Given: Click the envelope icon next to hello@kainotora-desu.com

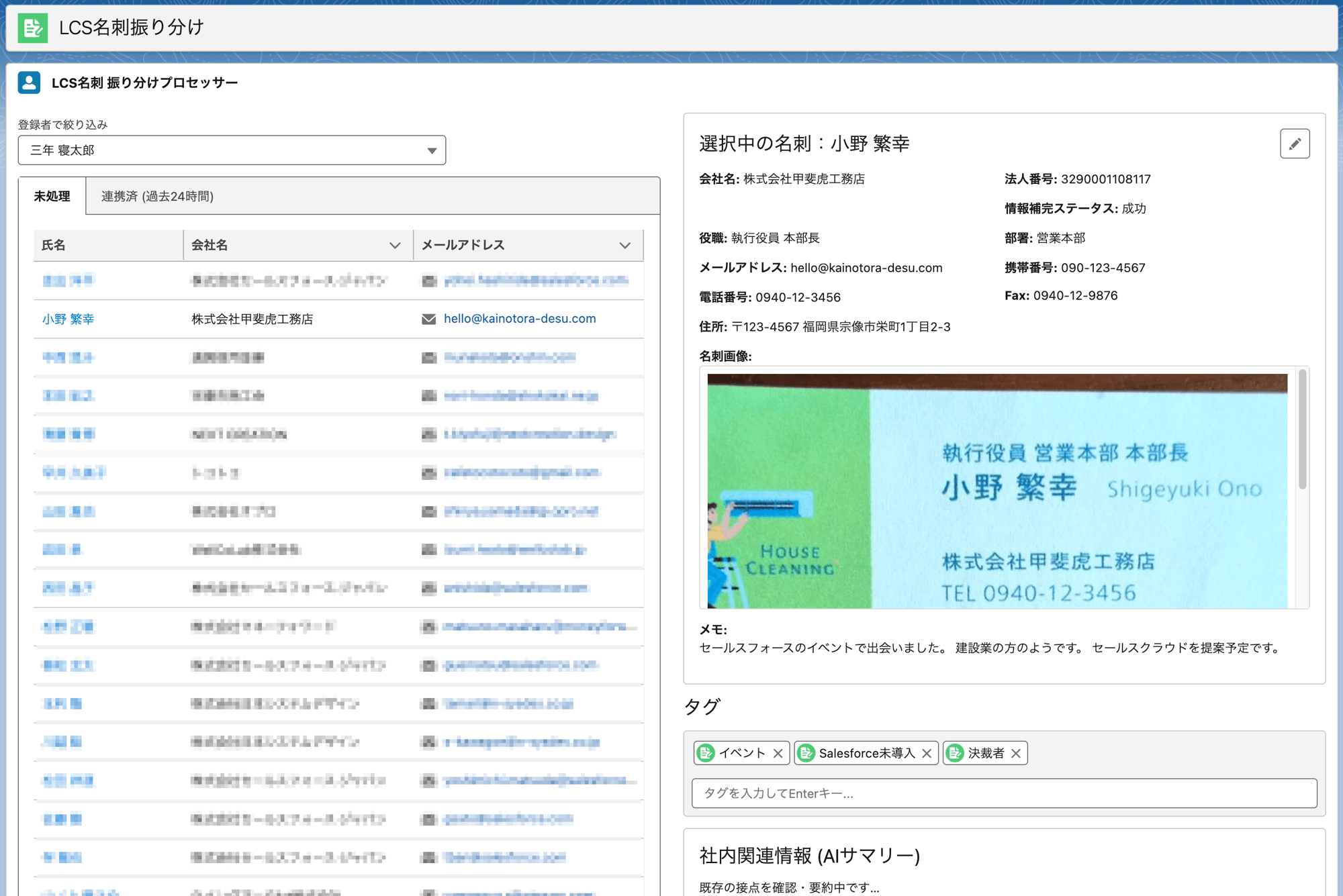Looking at the screenshot, I should 428,319.
